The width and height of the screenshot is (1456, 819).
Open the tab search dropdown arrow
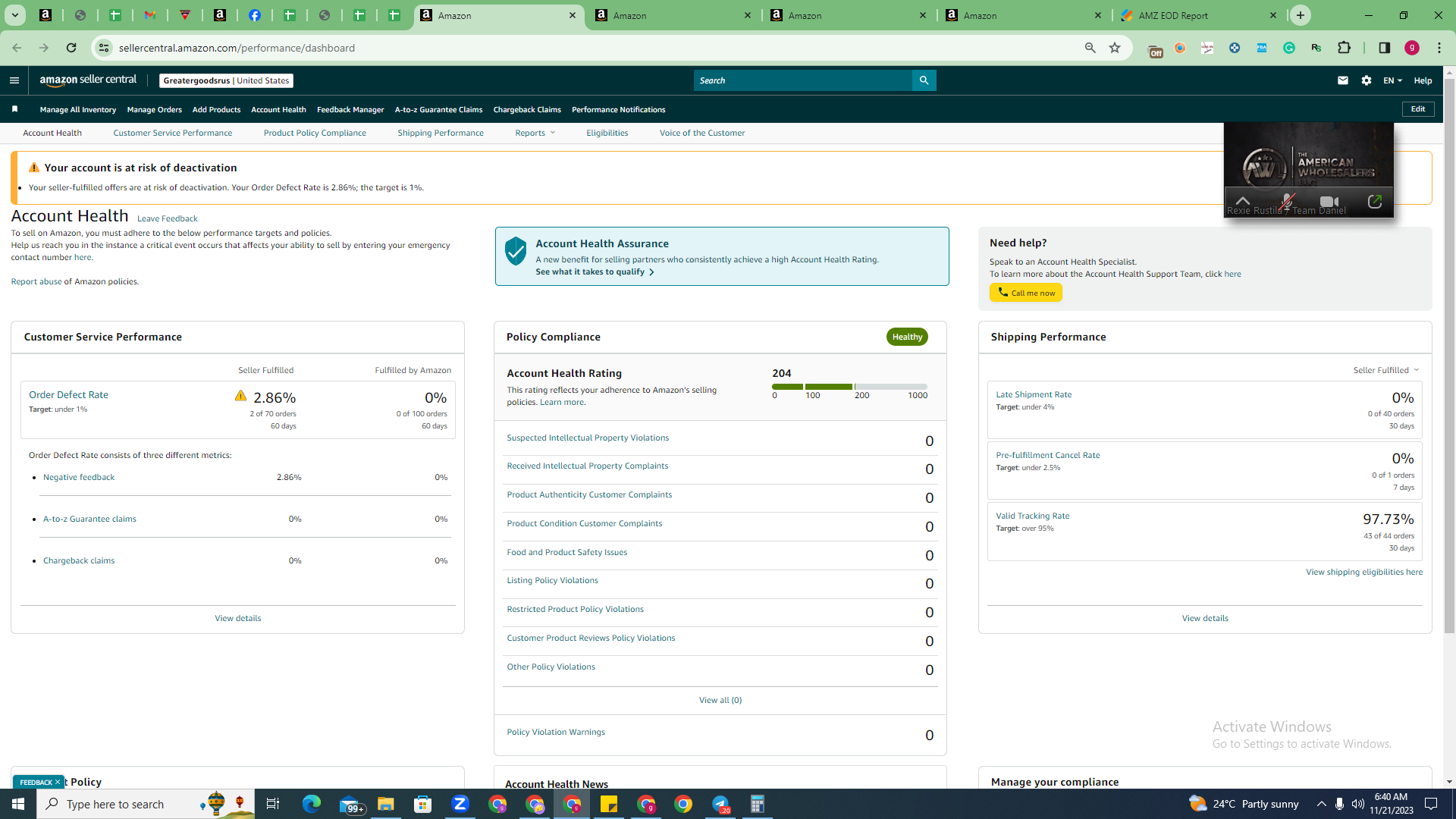point(15,15)
